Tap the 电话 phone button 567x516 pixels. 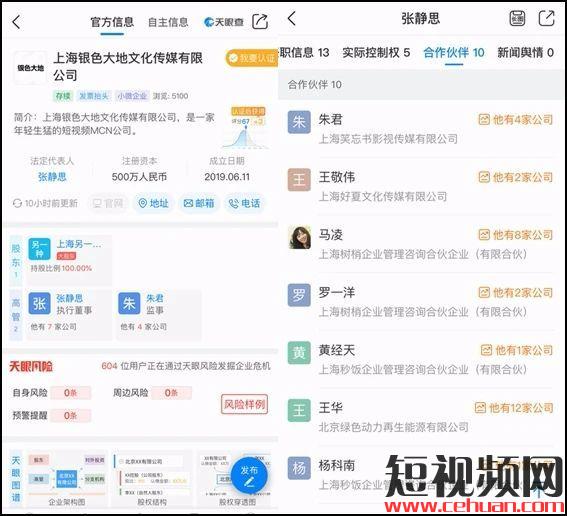click(244, 203)
